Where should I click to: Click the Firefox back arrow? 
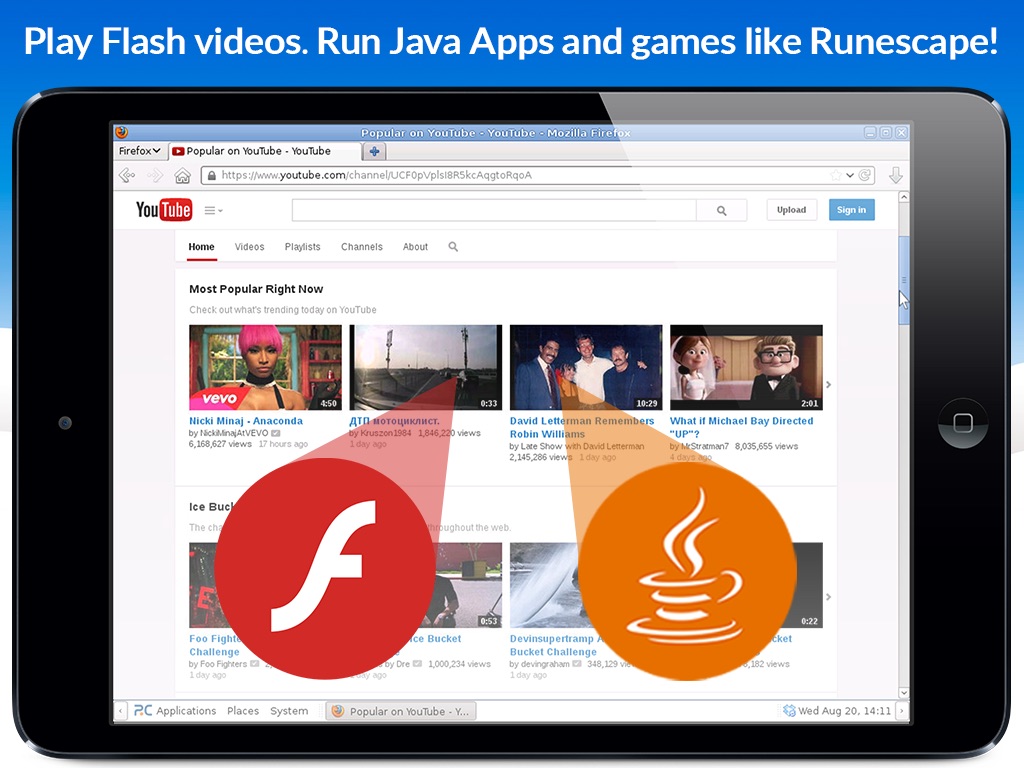point(127,175)
